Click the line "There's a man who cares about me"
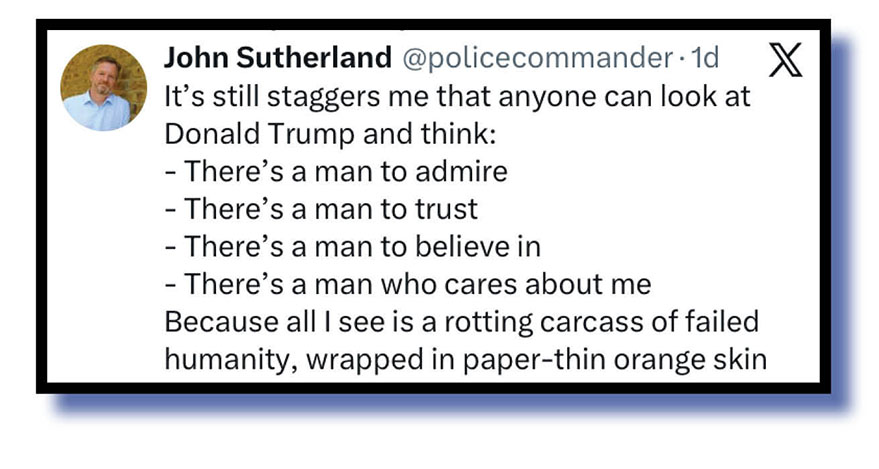 tap(408, 284)
